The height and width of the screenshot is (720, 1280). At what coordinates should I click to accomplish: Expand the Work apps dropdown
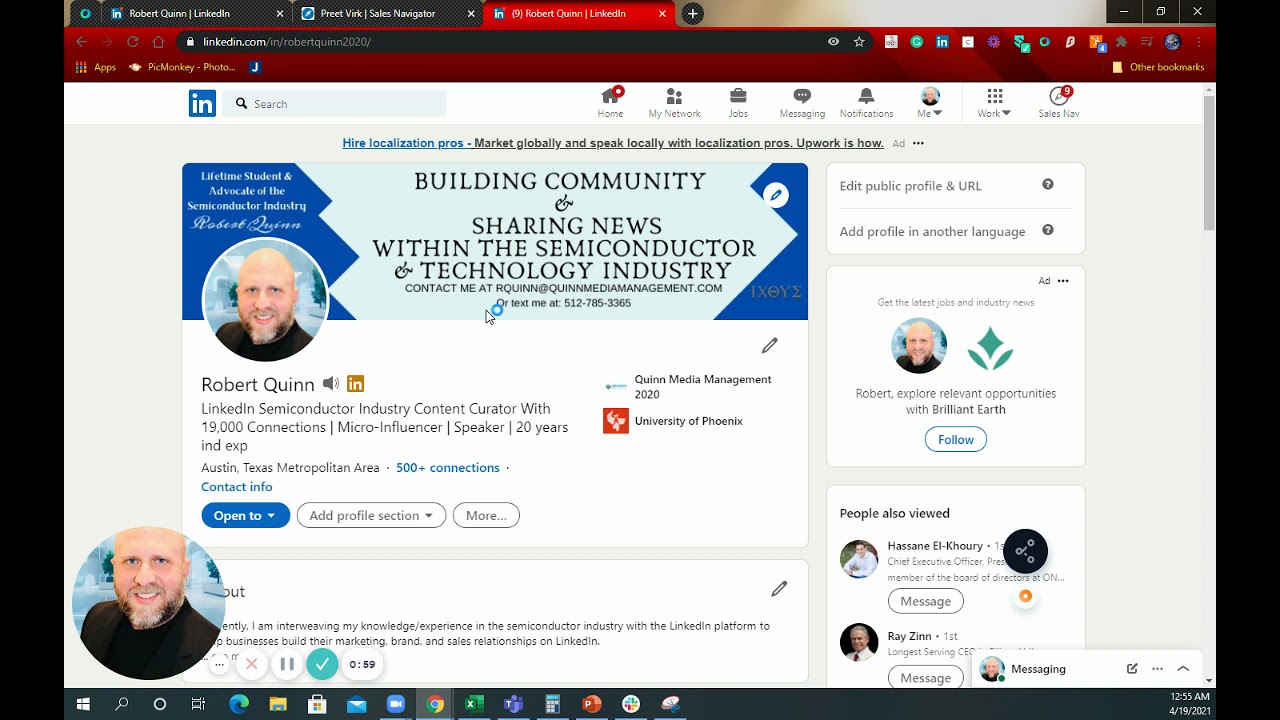tap(994, 103)
